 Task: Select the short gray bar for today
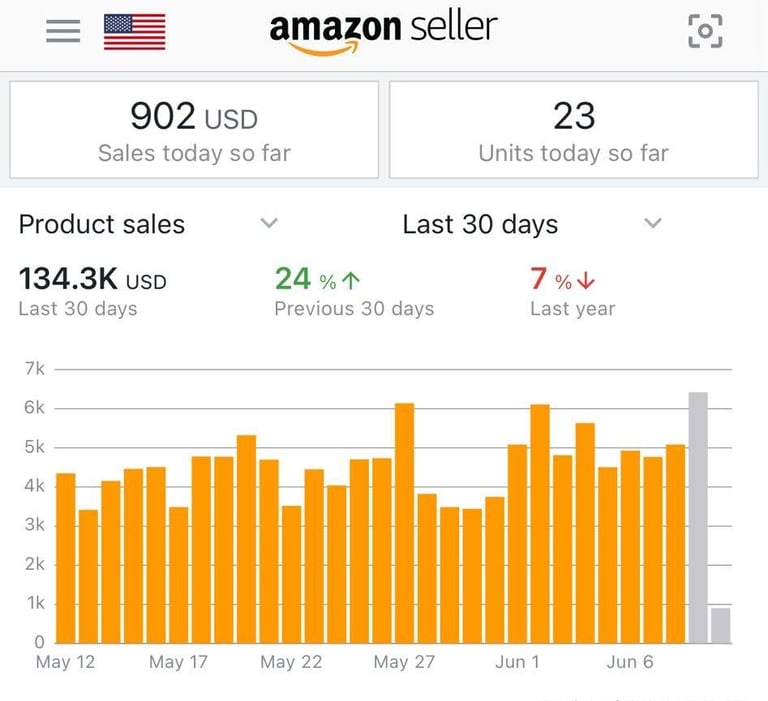pos(720,626)
